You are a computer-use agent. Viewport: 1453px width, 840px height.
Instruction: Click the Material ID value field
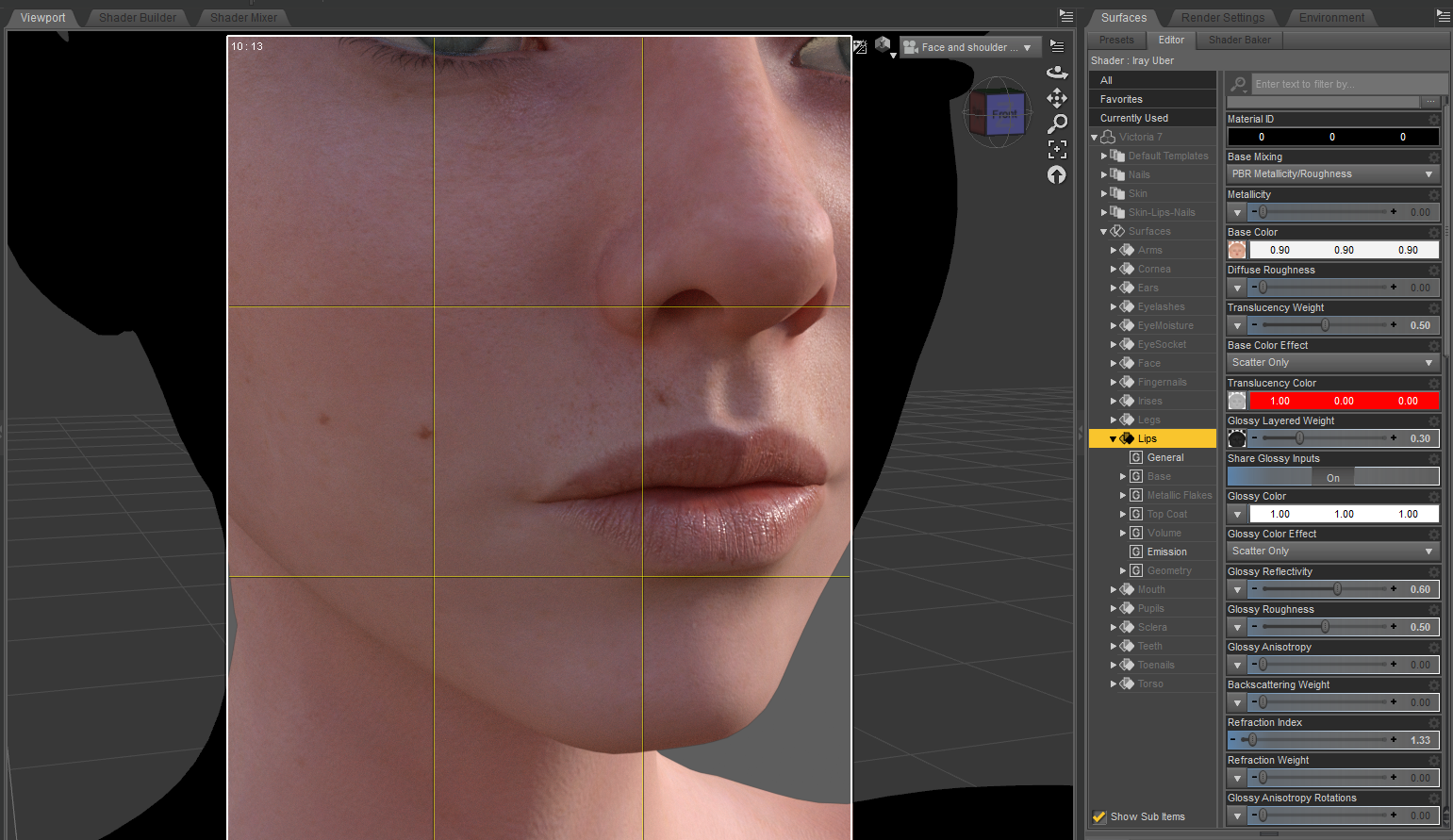[1333, 137]
